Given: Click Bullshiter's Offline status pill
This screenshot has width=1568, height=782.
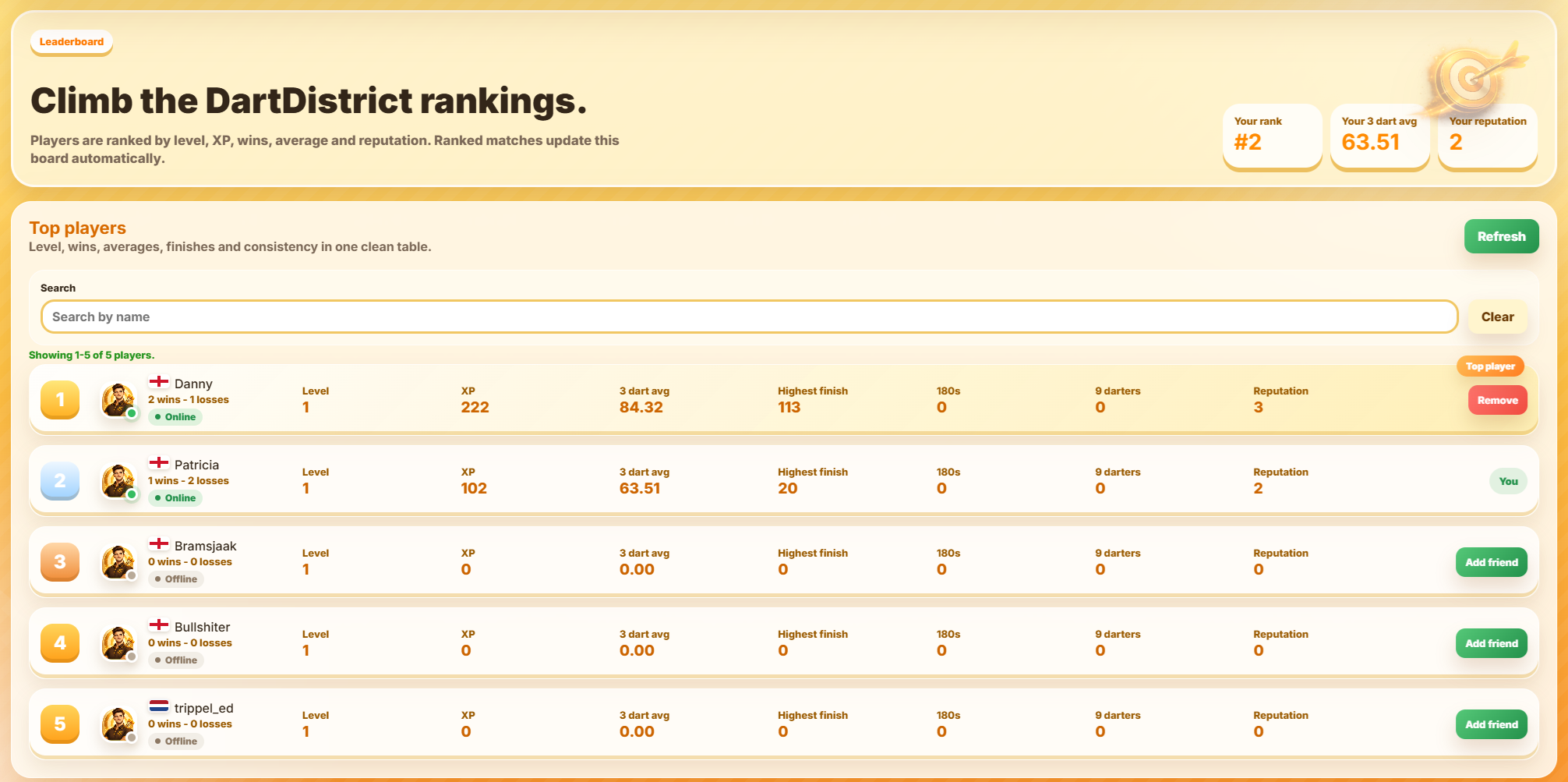Looking at the screenshot, I should (x=176, y=660).
